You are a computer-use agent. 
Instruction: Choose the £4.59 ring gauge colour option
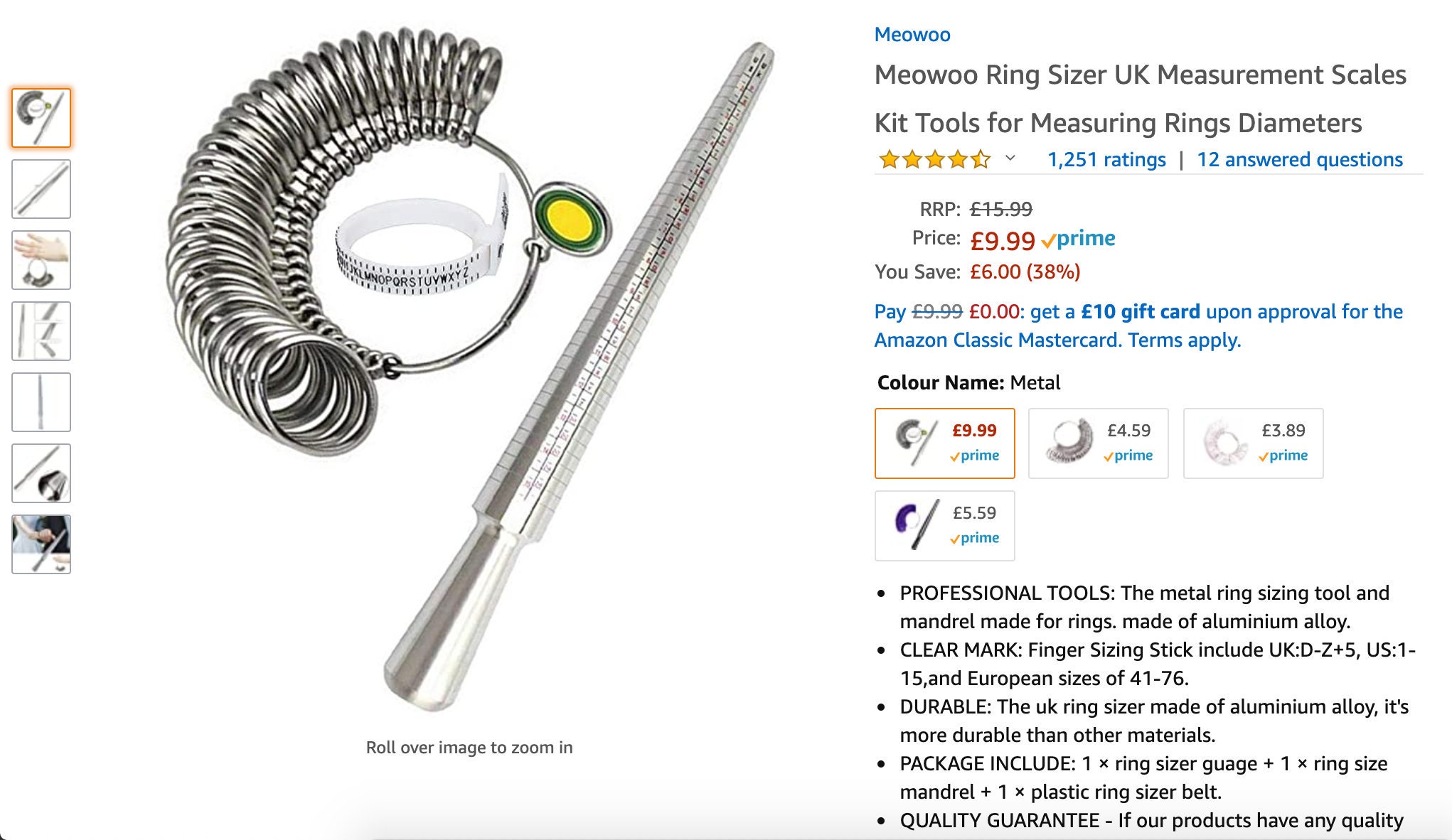click(1099, 443)
